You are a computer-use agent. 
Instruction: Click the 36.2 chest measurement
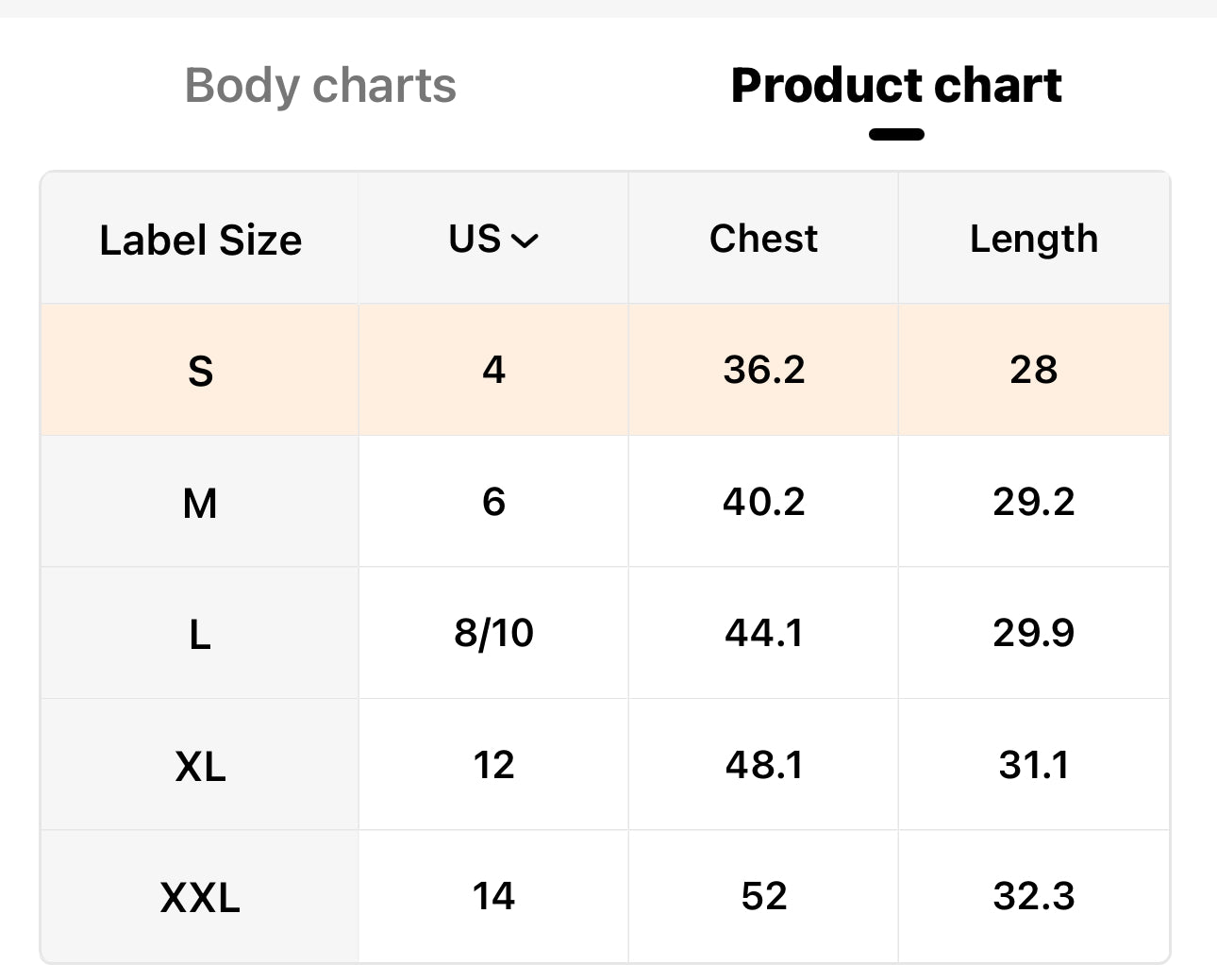click(x=763, y=369)
